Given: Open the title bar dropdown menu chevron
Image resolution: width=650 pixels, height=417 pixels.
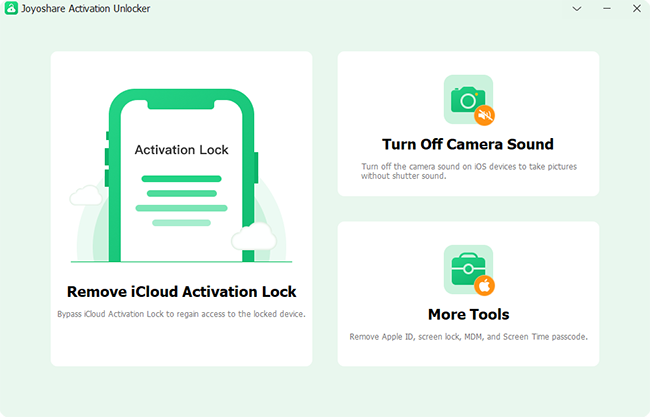Looking at the screenshot, I should (x=577, y=9).
